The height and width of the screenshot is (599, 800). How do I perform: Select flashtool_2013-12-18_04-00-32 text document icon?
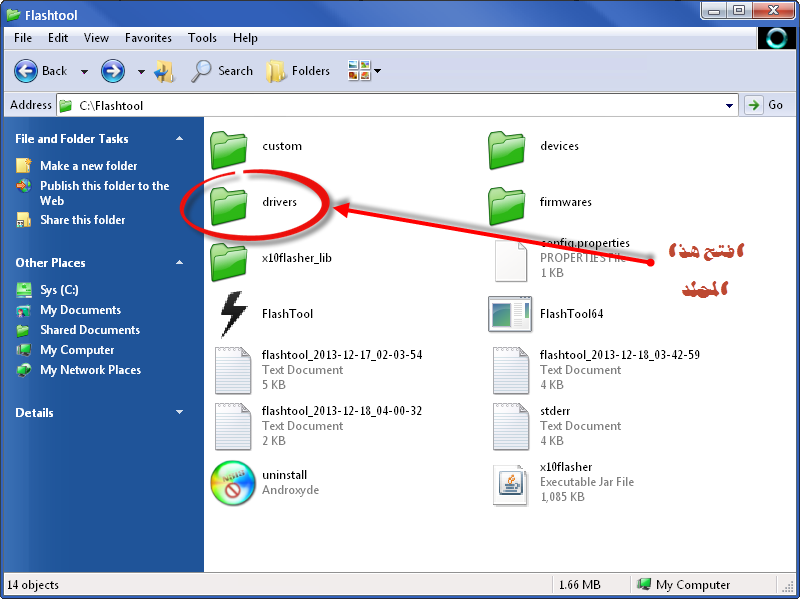point(233,426)
